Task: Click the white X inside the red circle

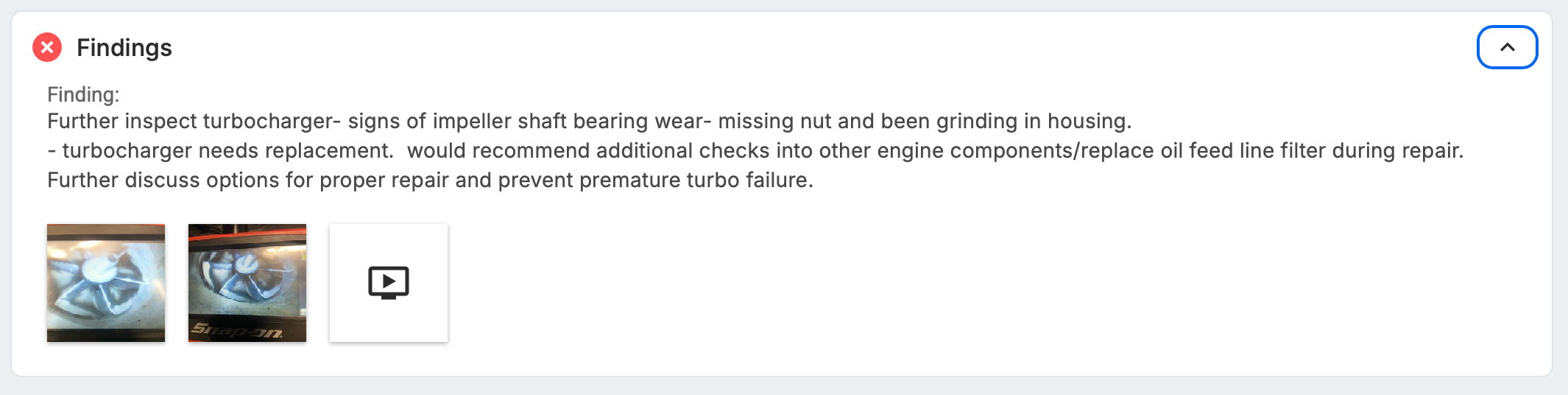Action: pos(47,48)
